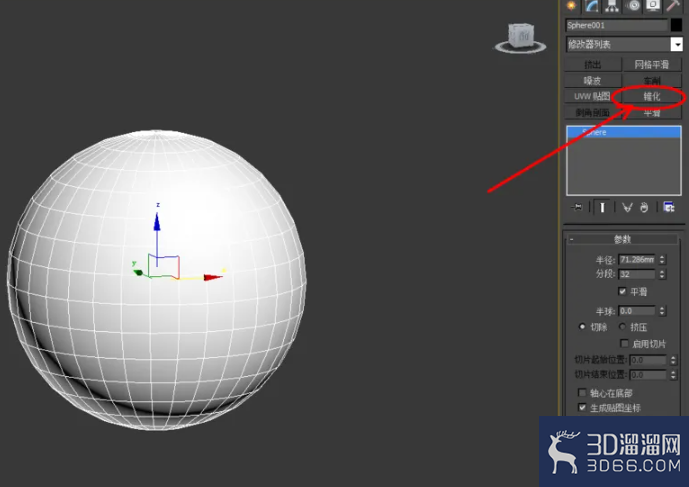Select the 切除 radio button
The height and width of the screenshot is (487, 689).
pyautogui.click(x=582, y=327)
